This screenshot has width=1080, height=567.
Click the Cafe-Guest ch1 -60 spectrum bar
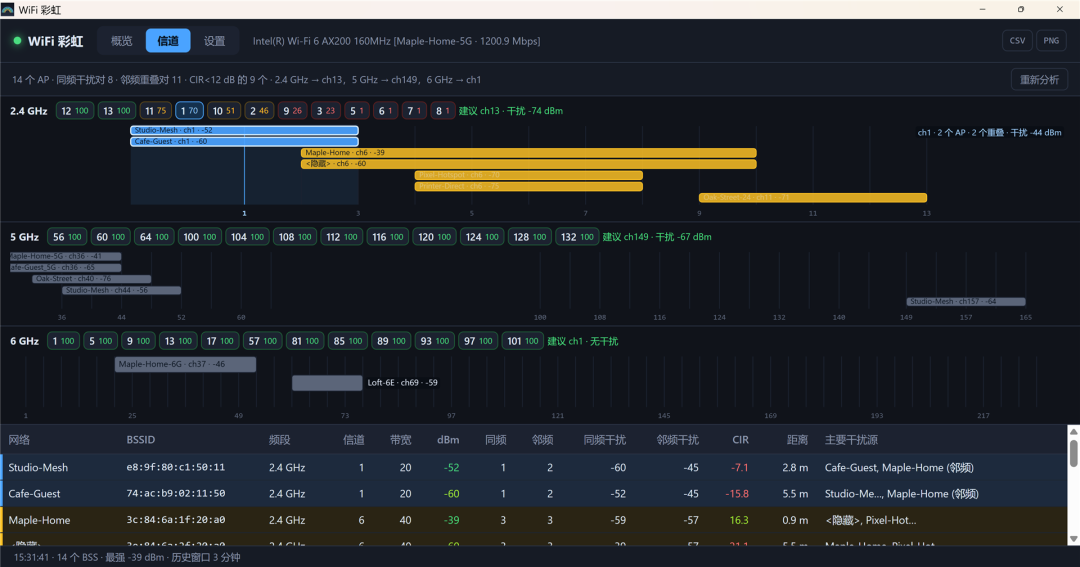click(245, 142)
